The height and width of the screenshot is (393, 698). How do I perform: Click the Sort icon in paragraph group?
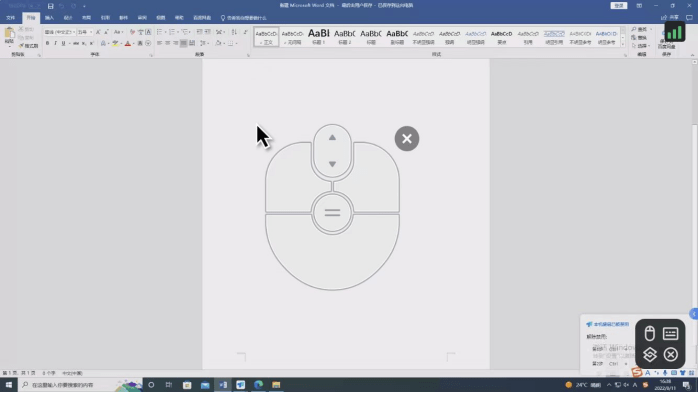[234, 32]
